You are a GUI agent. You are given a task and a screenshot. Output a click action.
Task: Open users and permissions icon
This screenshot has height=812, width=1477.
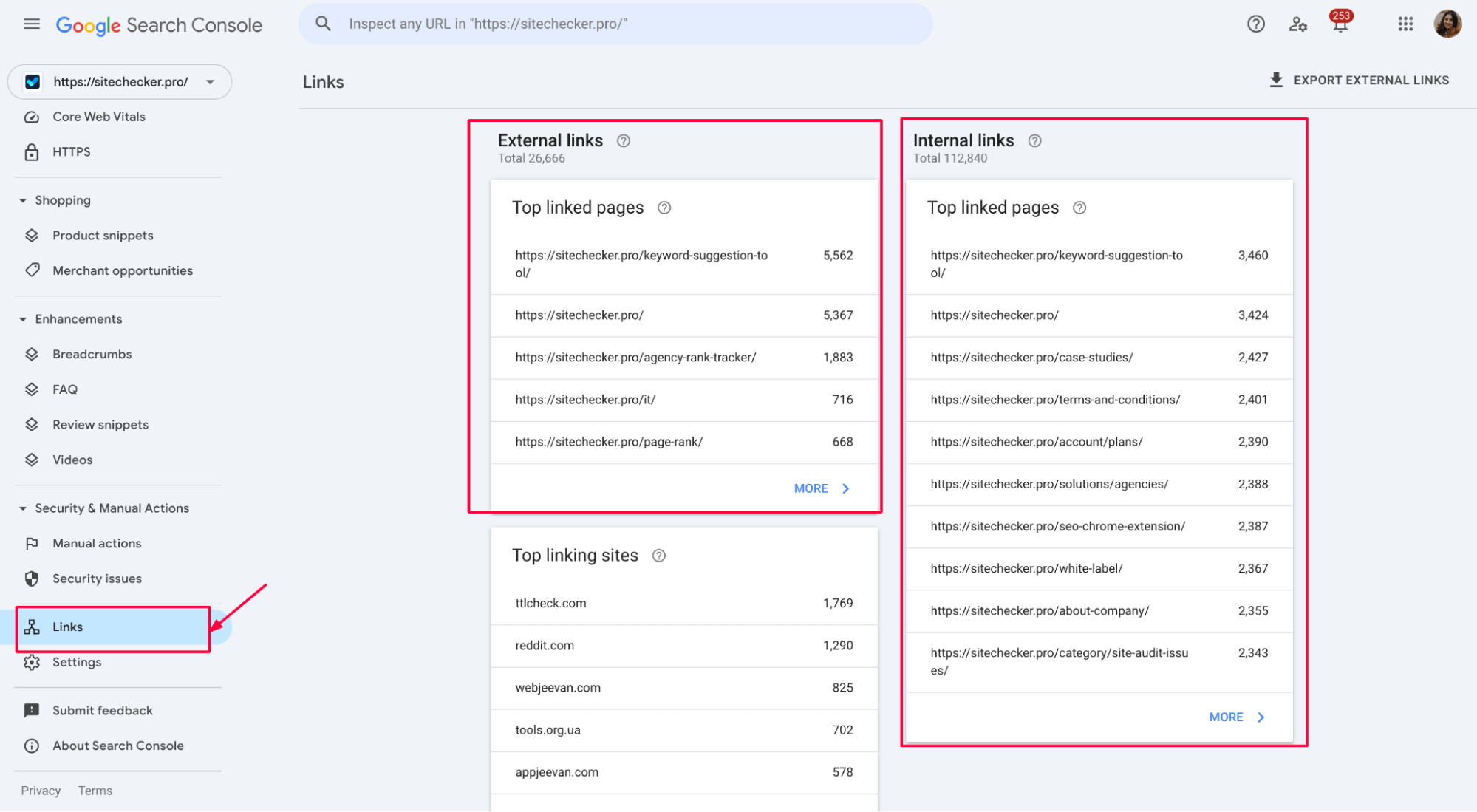pos(1298,24)
